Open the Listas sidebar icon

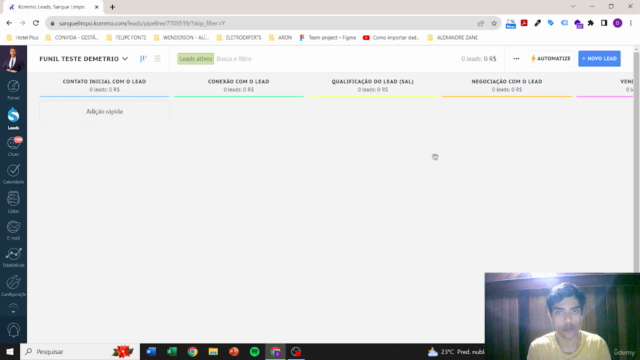tap(13, 202)
